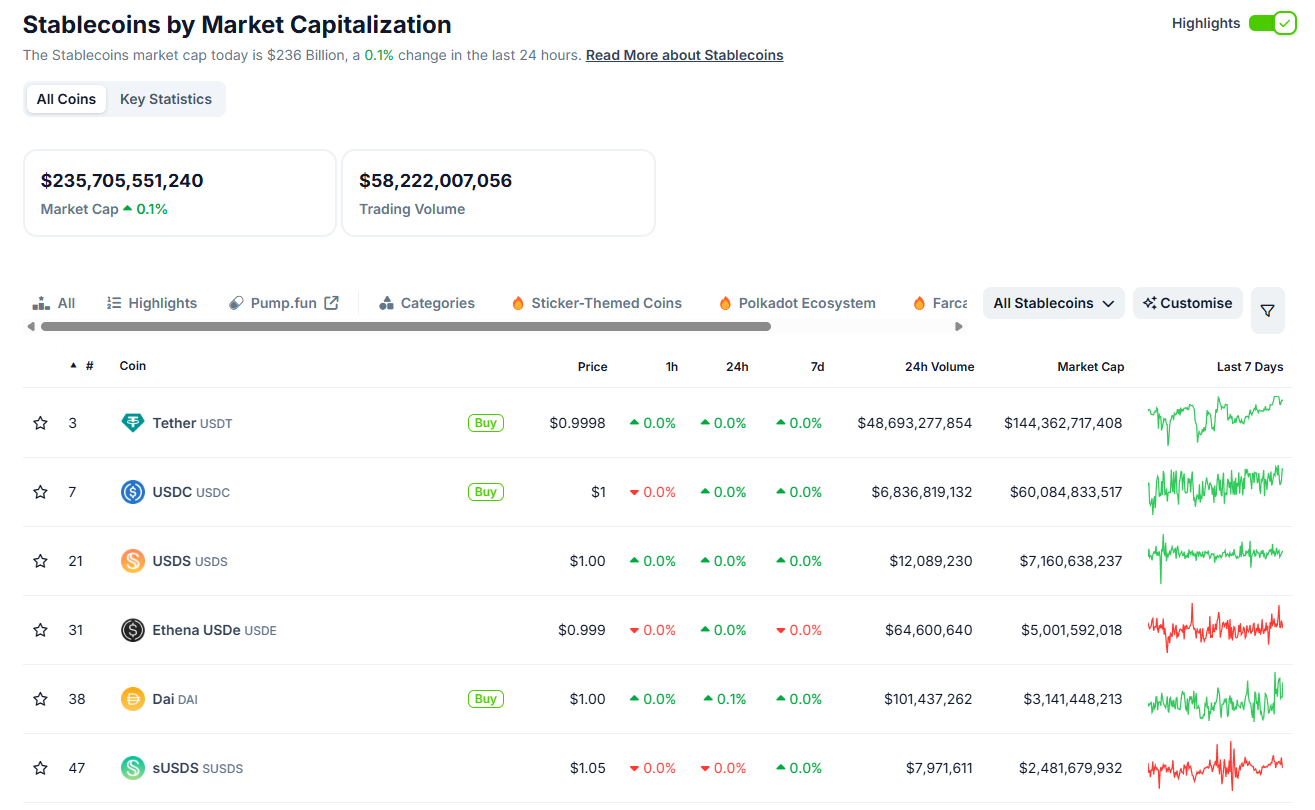Image resolution: width=1315 pixels, height=810 pixels.
Task: Buy USDC using its Buy button
Action: (486, 492)
